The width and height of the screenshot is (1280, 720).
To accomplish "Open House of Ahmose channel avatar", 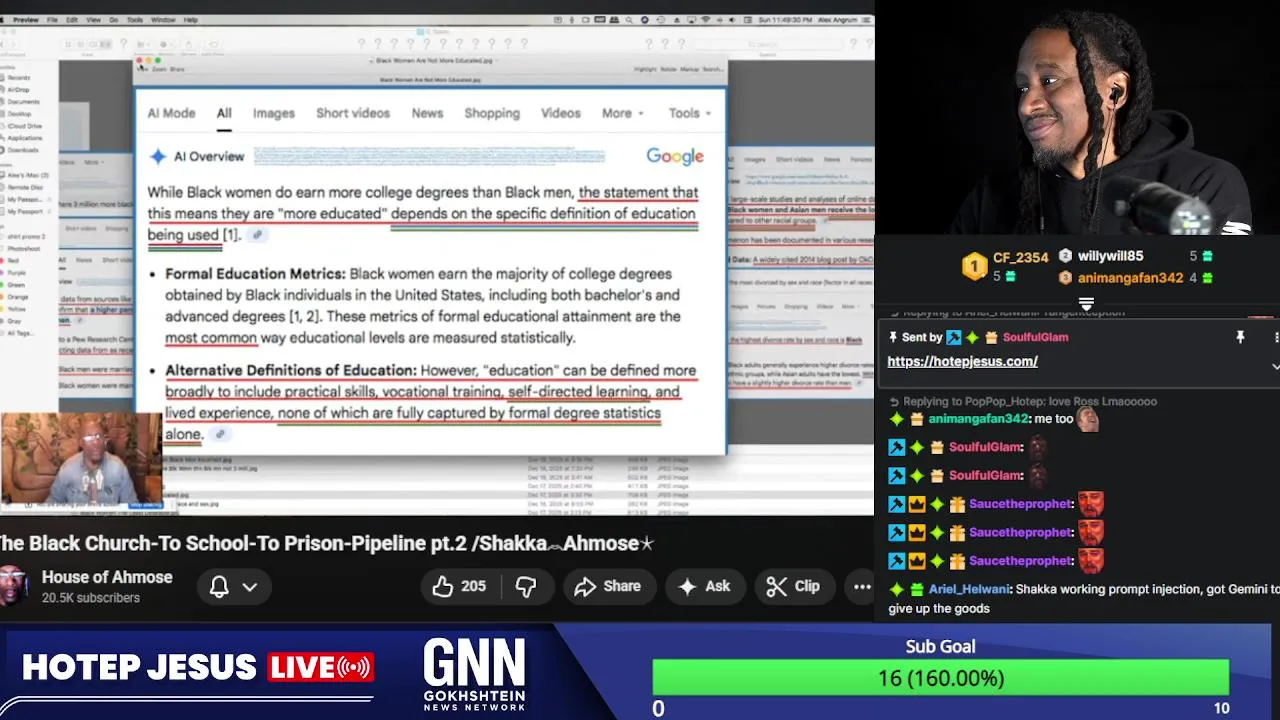I will pos(12,586).
